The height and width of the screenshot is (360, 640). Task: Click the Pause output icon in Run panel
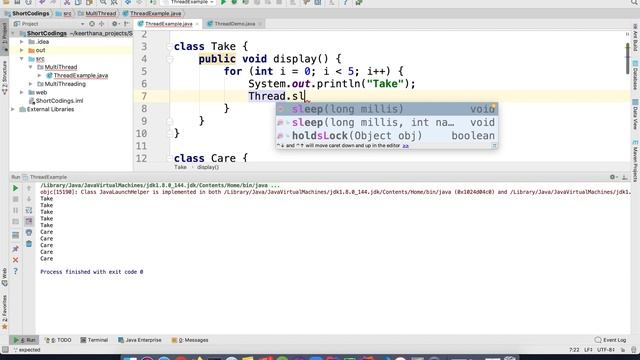[x=16, y=210]
